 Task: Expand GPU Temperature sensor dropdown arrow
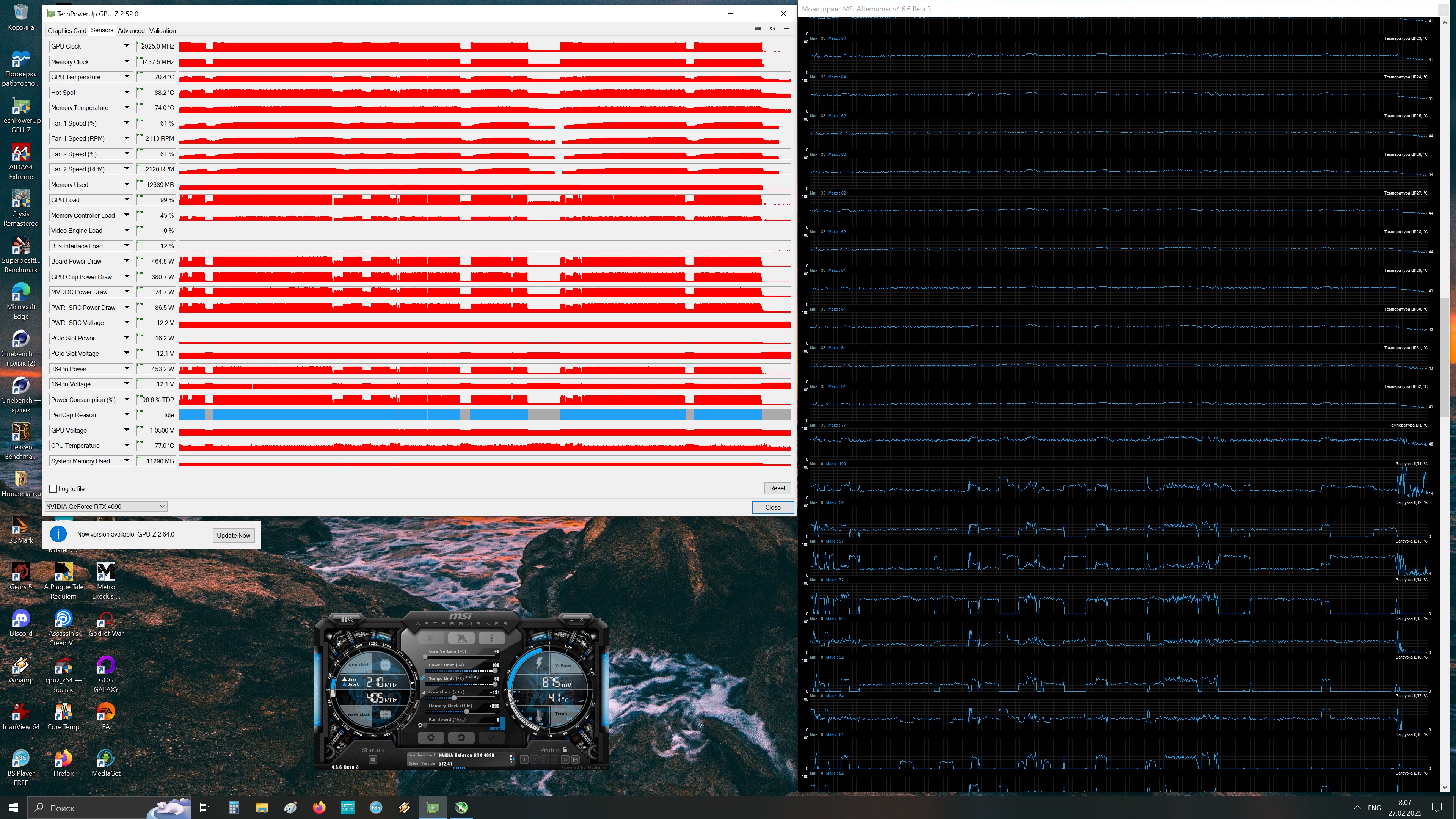(127, 77)
